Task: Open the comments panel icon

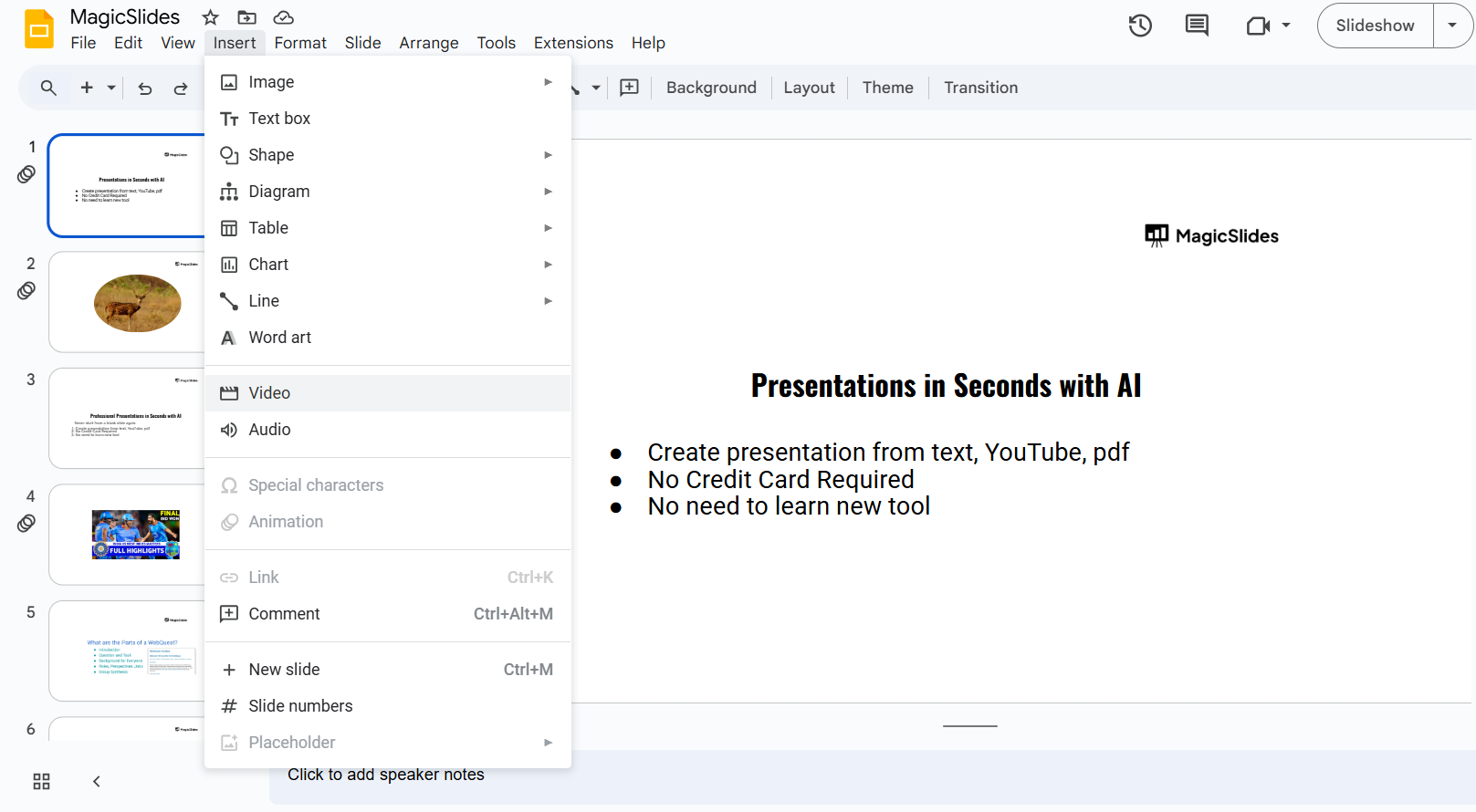Action: click(x=1196, y=26)
